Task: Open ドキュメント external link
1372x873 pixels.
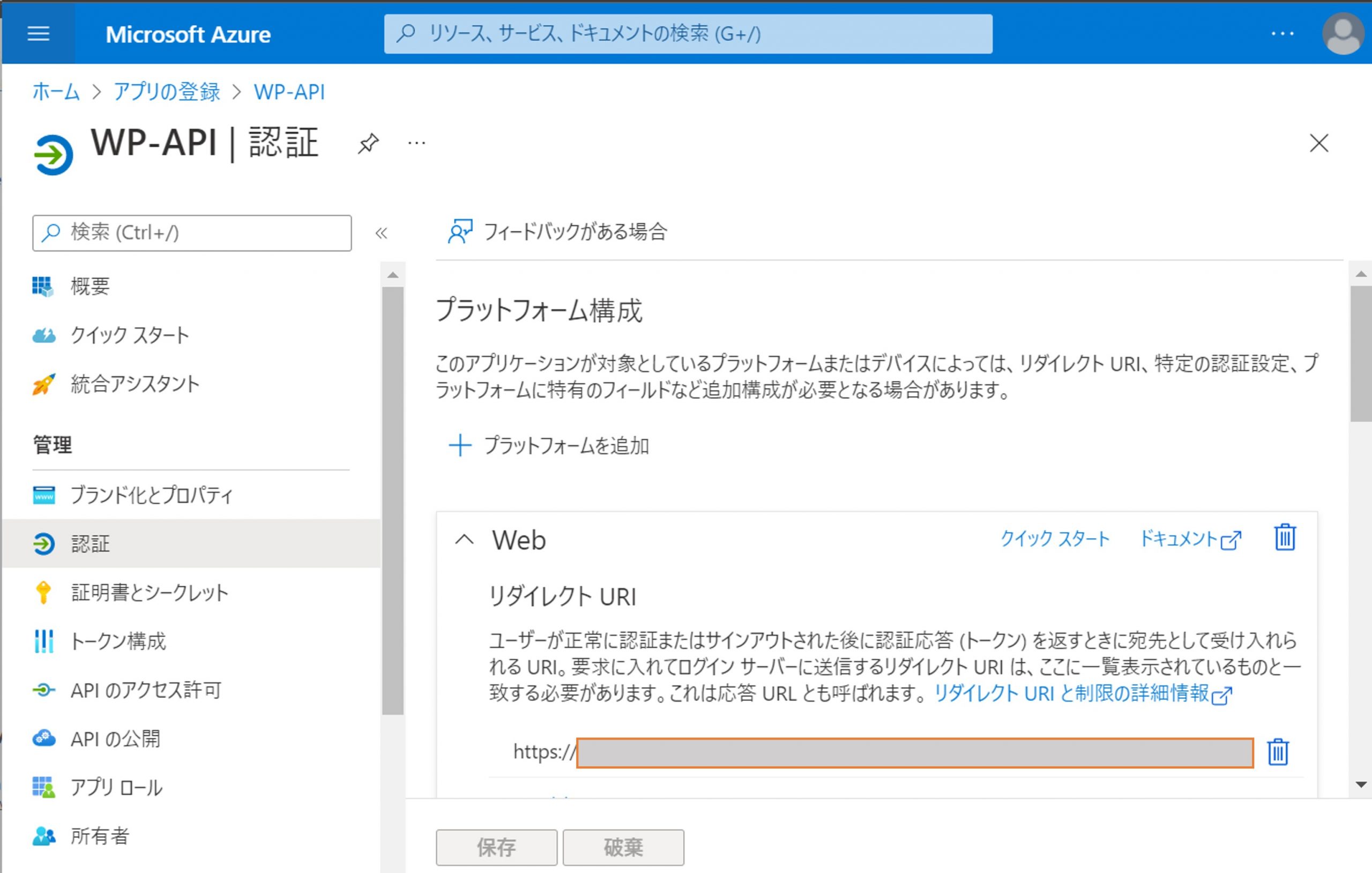Action: pos(1190,539)
